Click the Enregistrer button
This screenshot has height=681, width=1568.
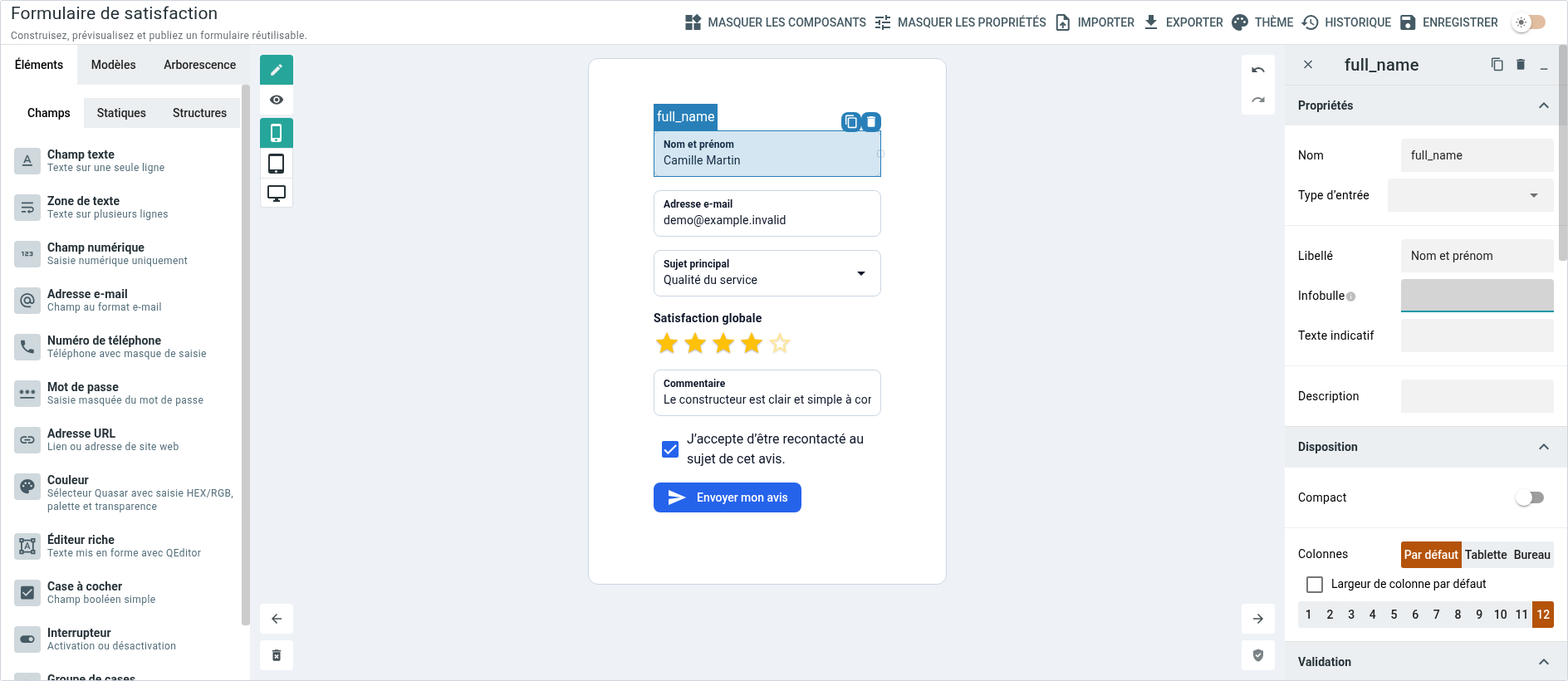[1448, 22]
